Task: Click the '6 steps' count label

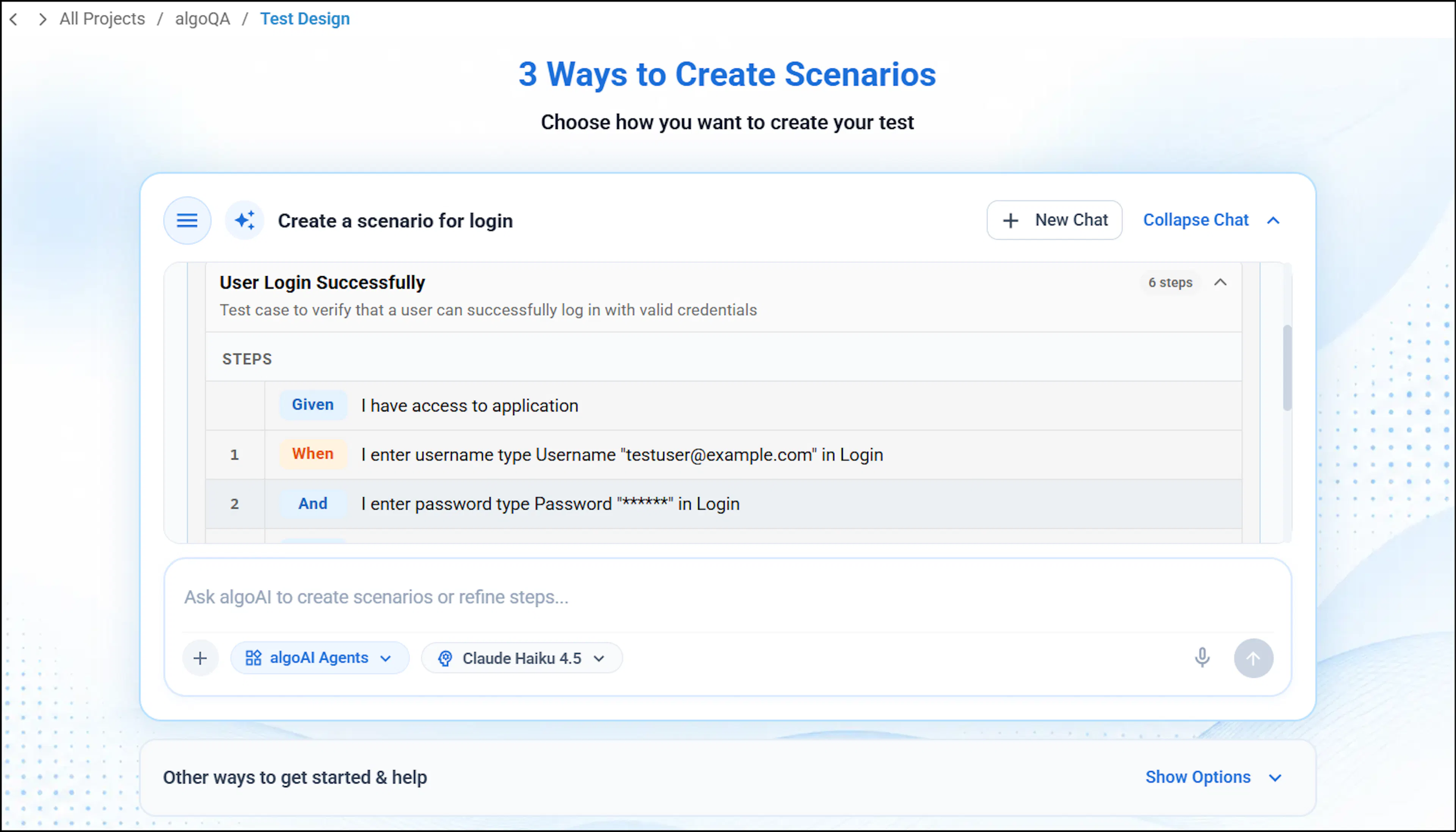Action: pos(1170,282)
